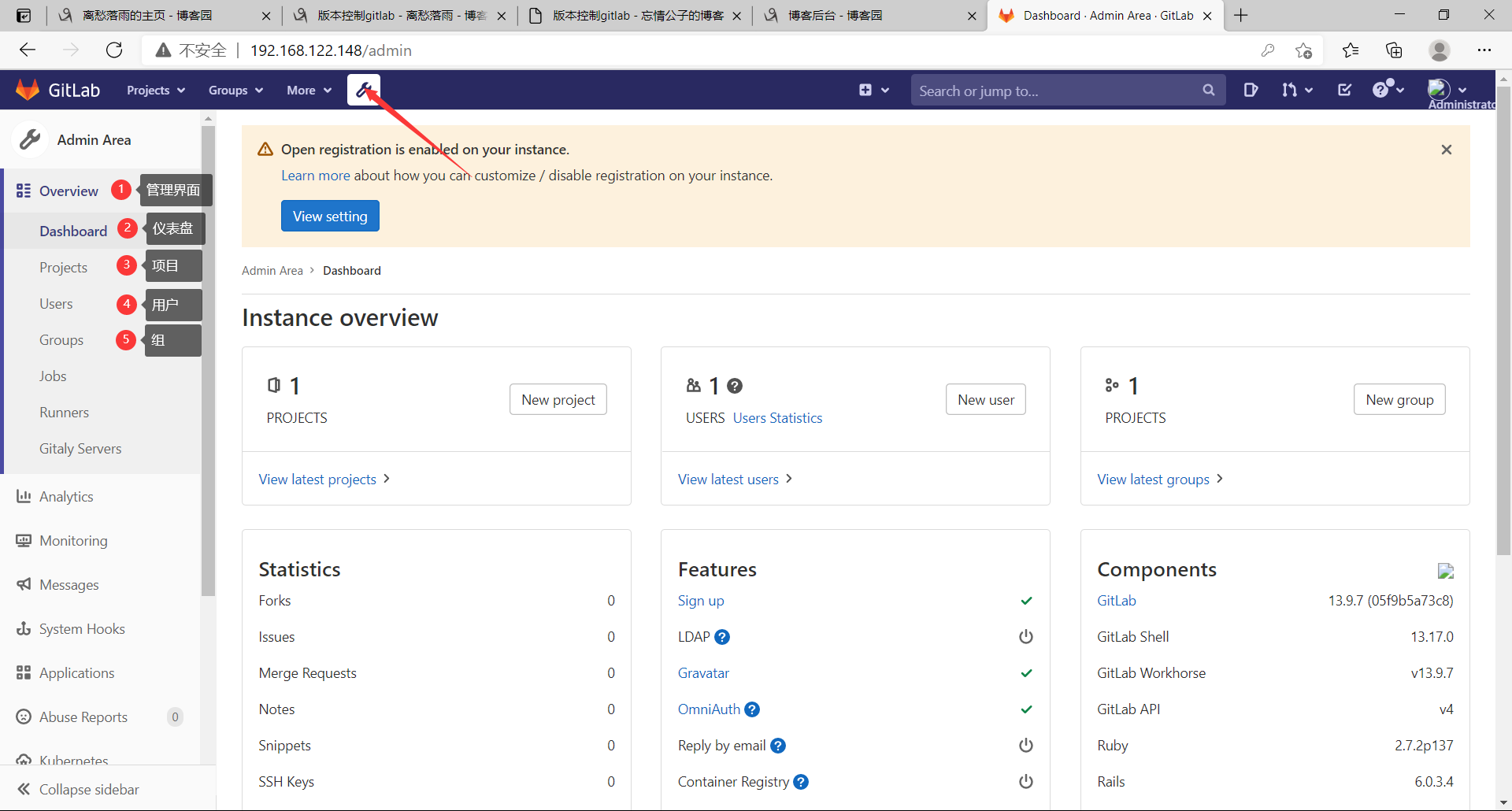Open the To-Do list checkmark icon

click(x=1345, y=90)
